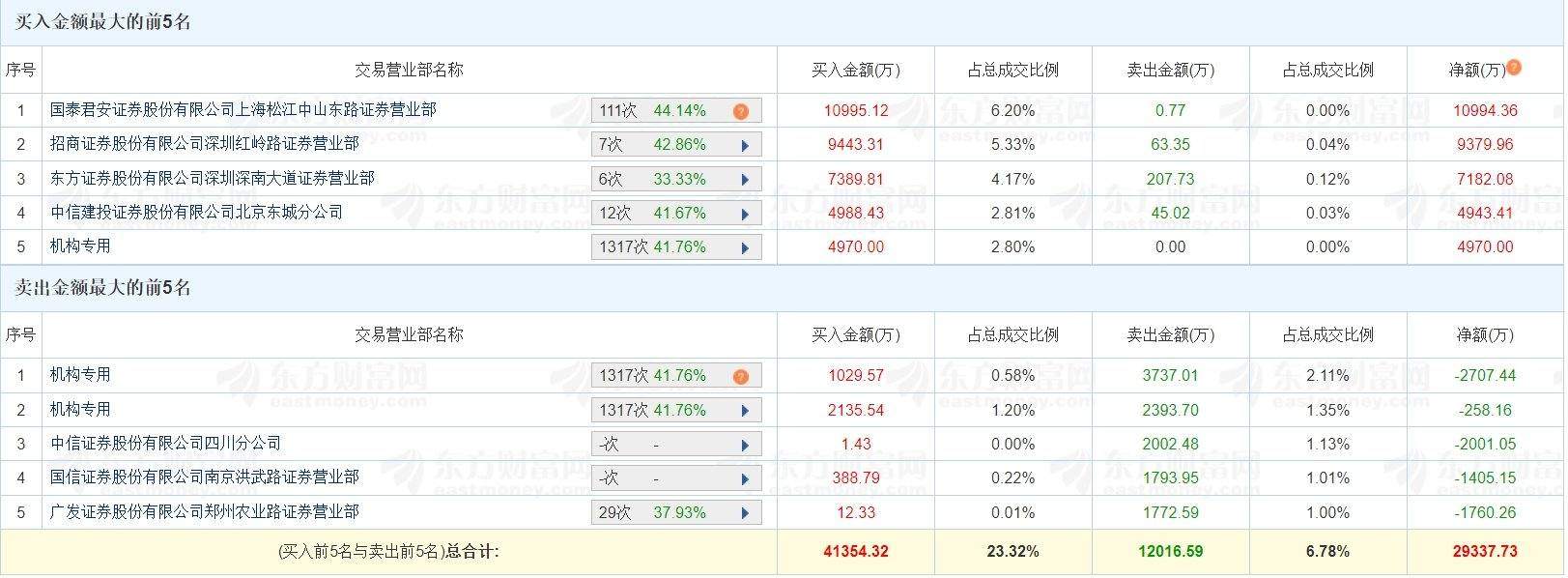This screenshot has width=1568, height=578.
Task: Click the orange question icon in 国泰君安证券 row
Action: pos(741,111)
